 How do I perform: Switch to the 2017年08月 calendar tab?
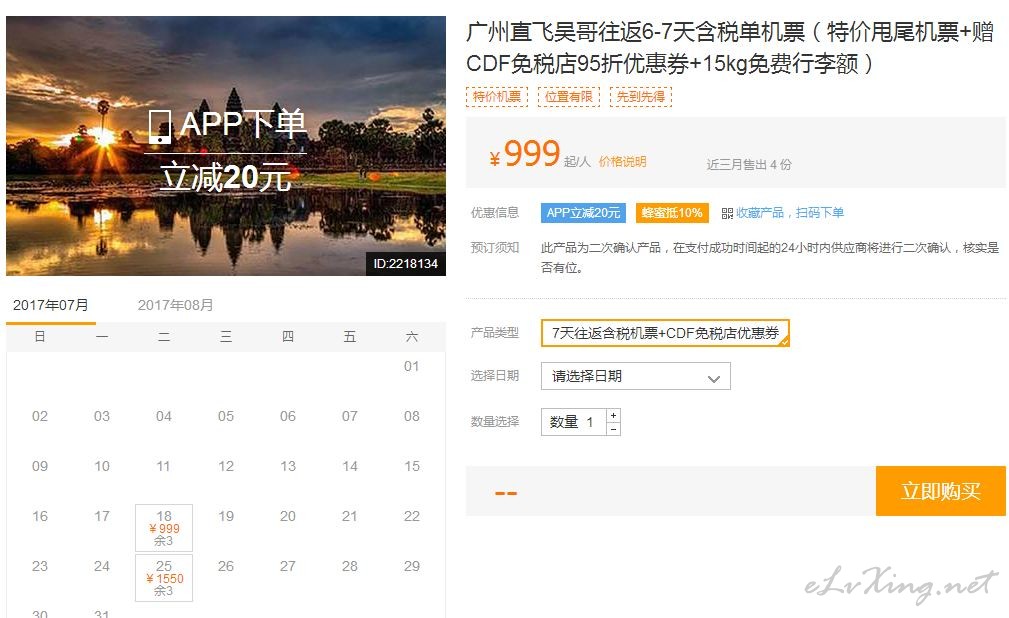pos(175,305)
